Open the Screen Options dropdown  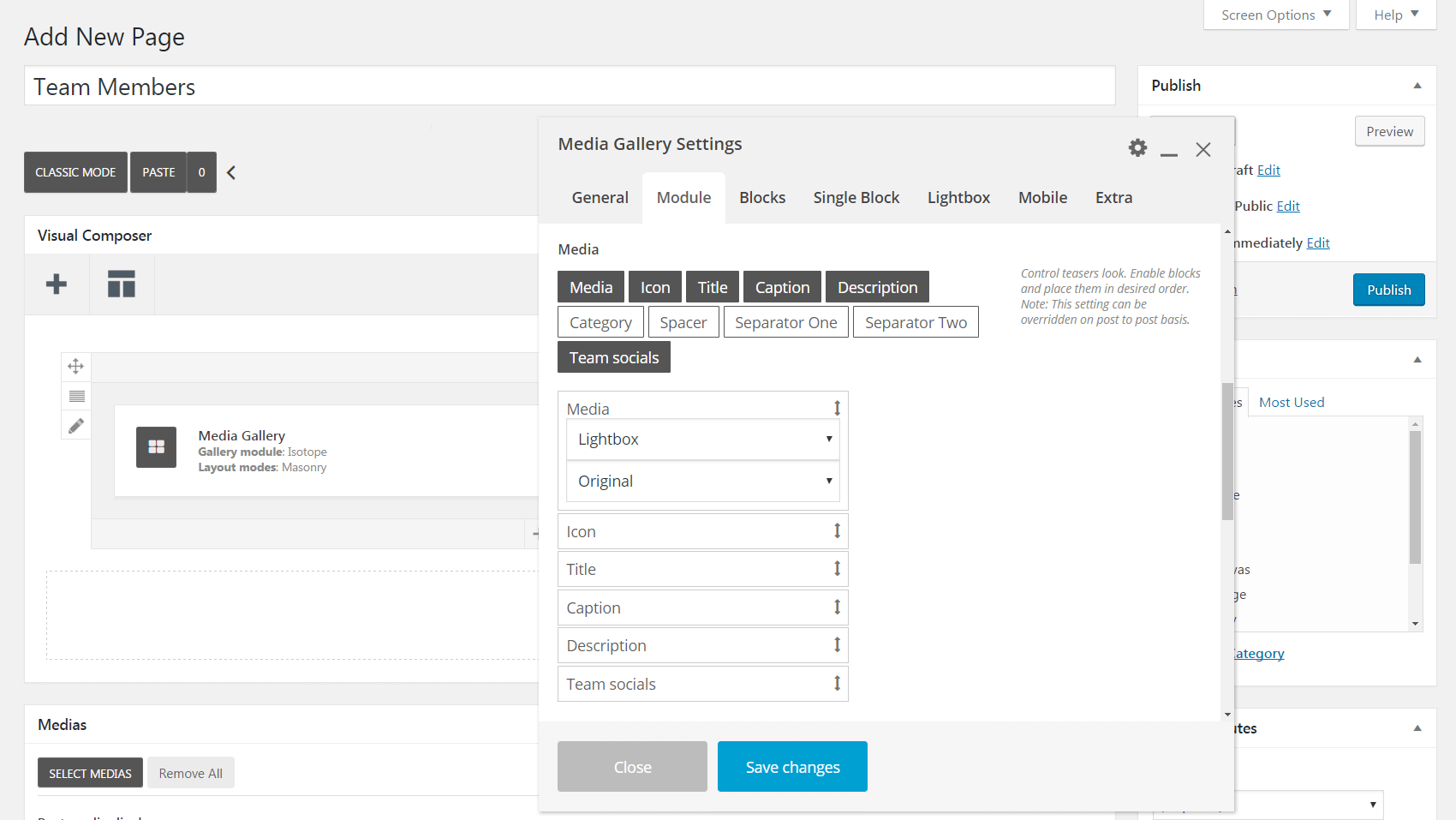[x=1276, y=15]
